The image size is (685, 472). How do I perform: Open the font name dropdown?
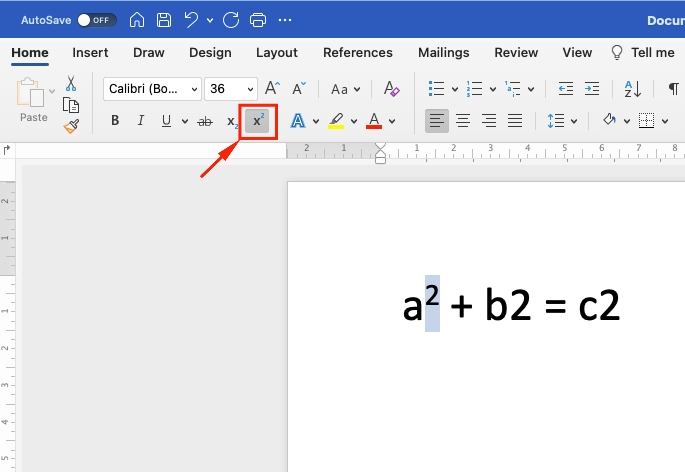click(x=194, y=89)
